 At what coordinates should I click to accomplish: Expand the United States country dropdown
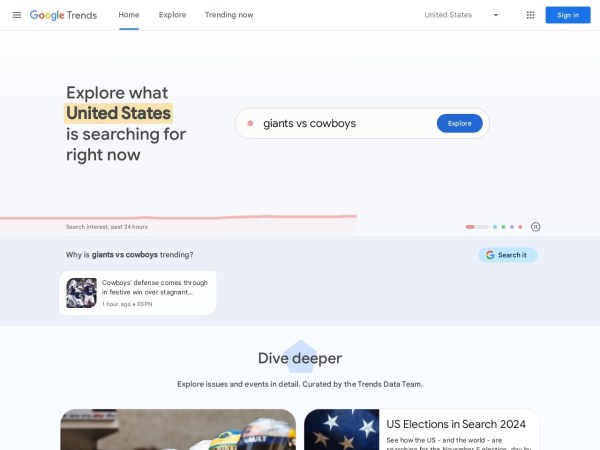[461, 15]
